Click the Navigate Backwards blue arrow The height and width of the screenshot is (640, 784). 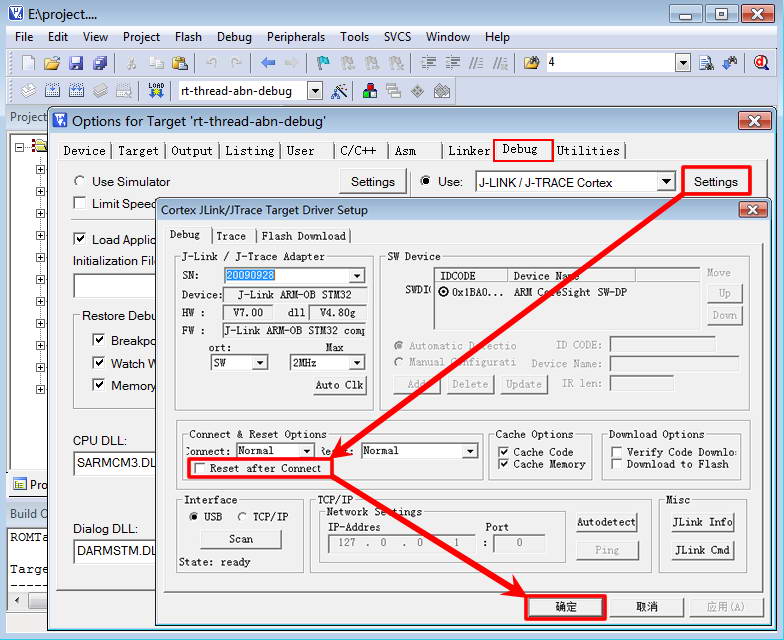pos(268,63)
